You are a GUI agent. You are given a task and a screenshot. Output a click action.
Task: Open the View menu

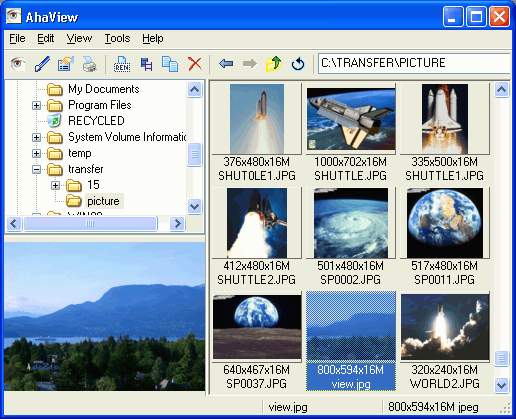79,38
